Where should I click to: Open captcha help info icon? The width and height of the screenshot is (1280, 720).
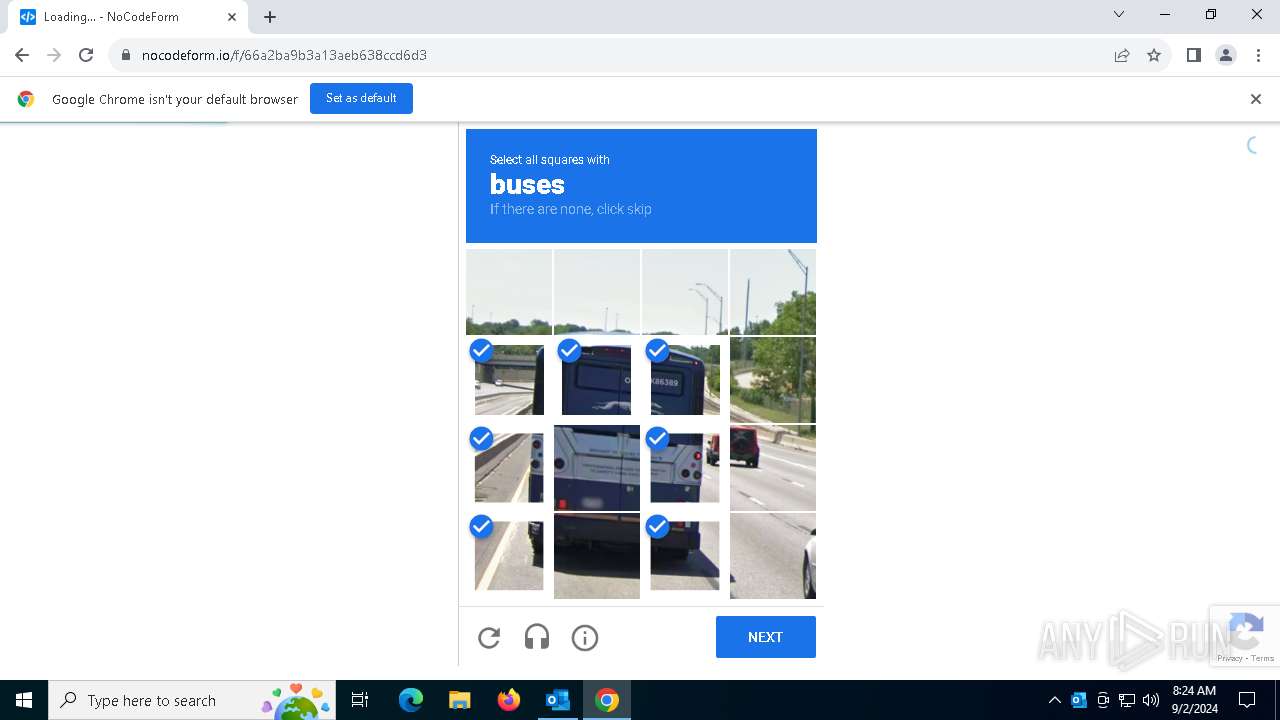coord(585,637)
